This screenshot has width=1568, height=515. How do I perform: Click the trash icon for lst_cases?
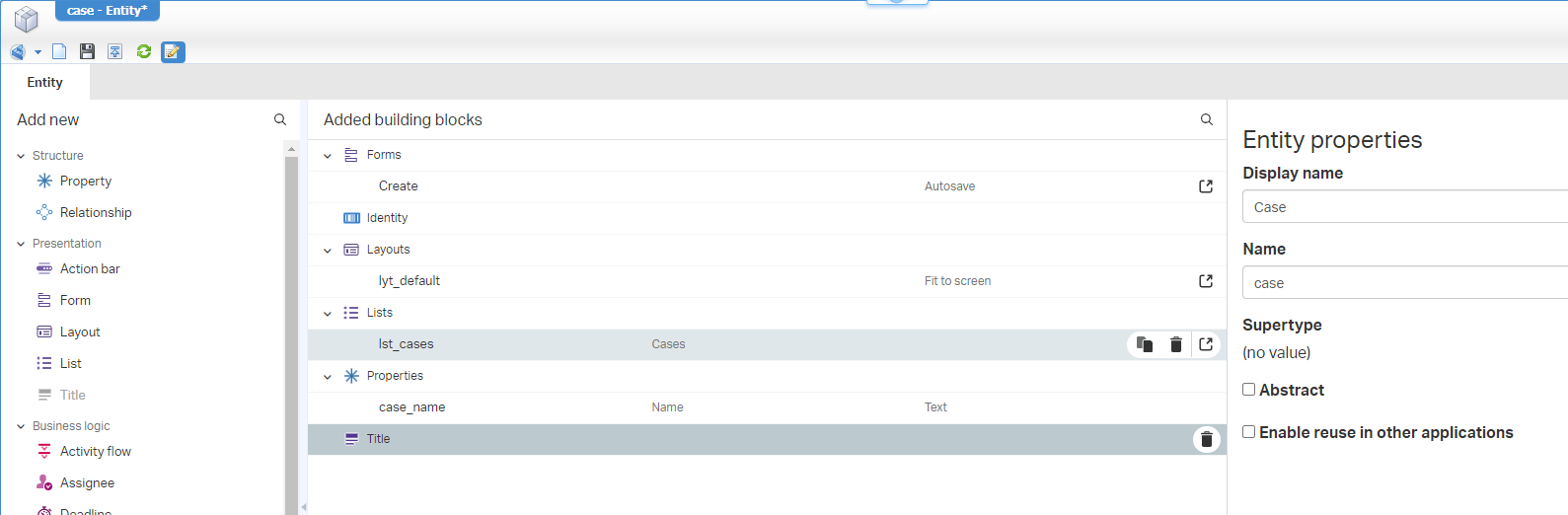point(1175,344)
